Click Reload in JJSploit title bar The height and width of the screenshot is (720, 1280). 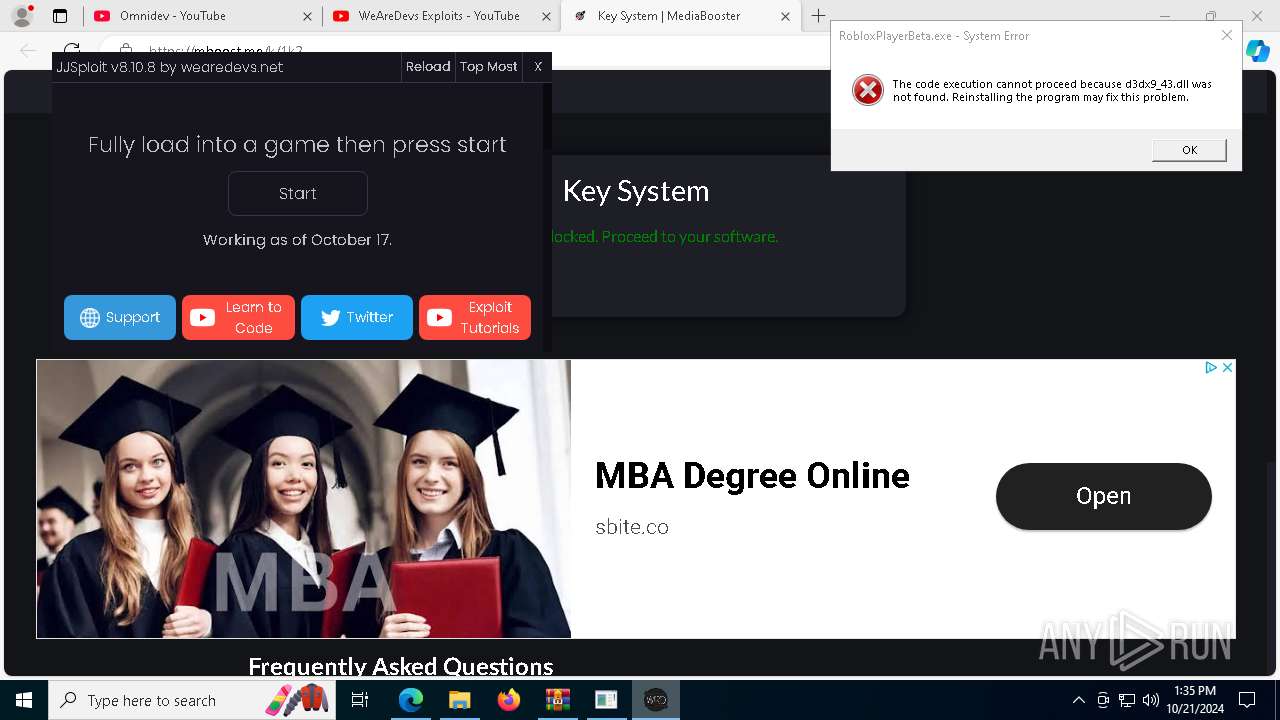pos(428,66)
